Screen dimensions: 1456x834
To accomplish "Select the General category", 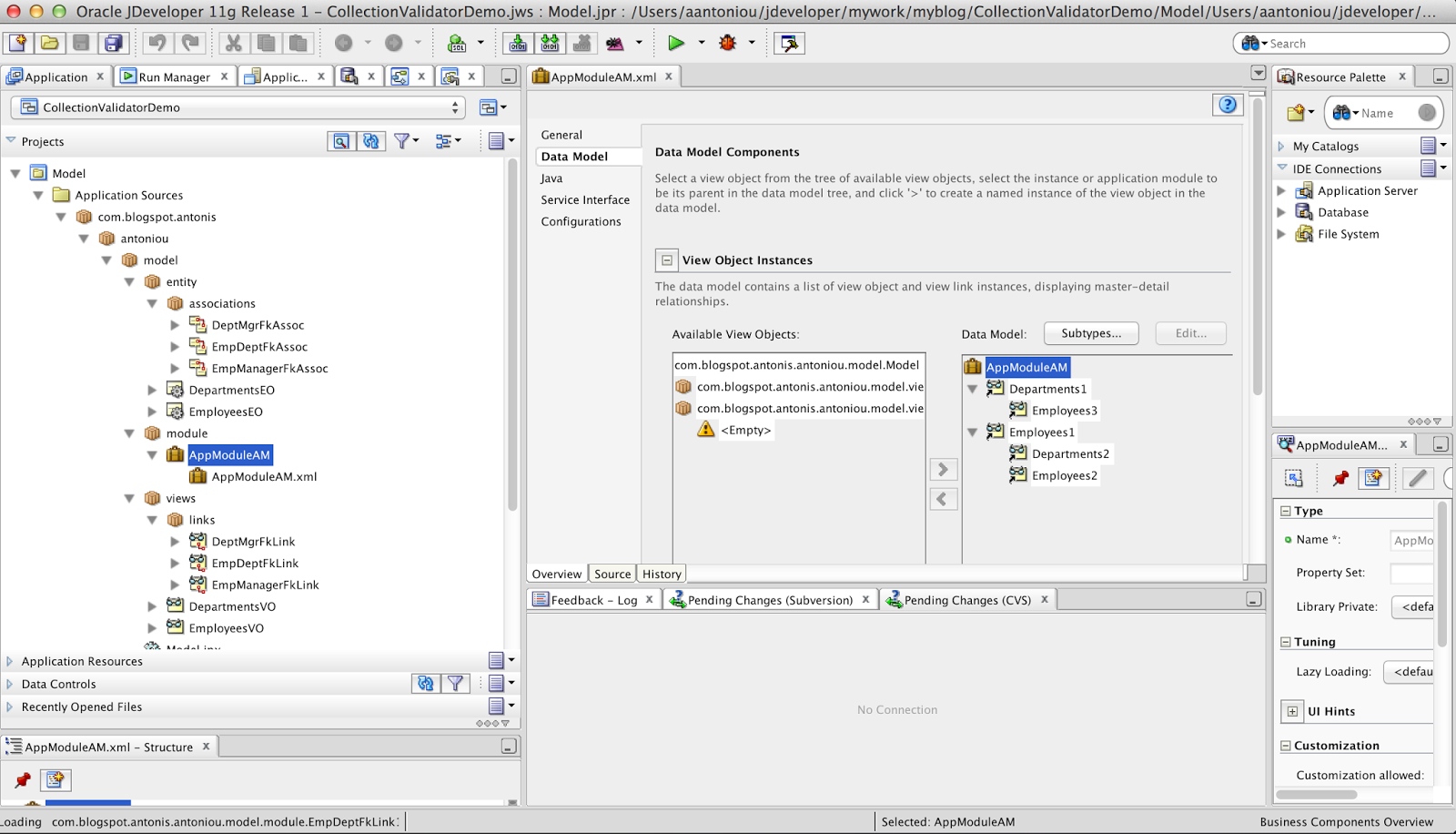I will click(561, 135).
